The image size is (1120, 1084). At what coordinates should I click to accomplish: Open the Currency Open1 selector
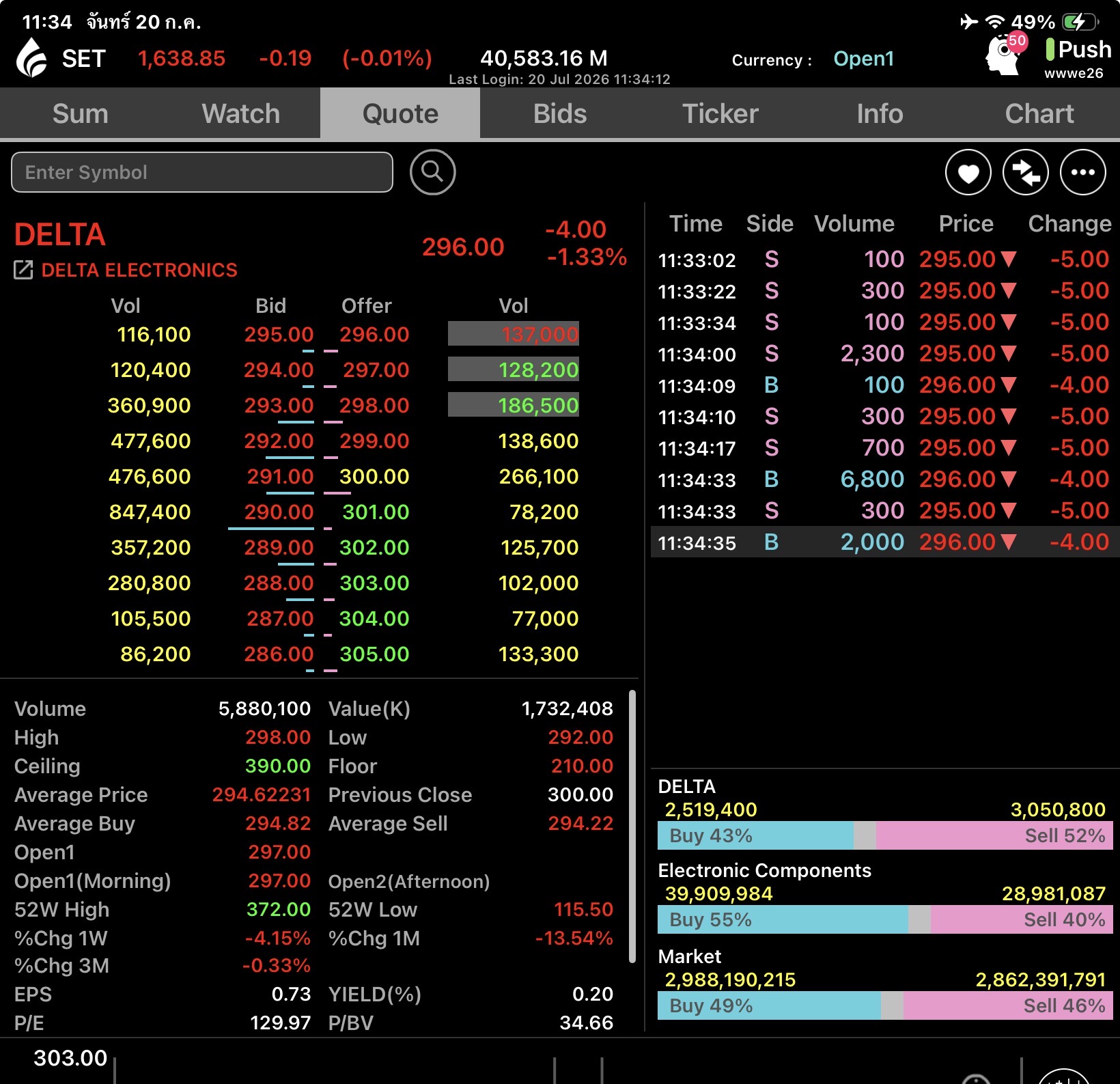click(x=863, y=59)
